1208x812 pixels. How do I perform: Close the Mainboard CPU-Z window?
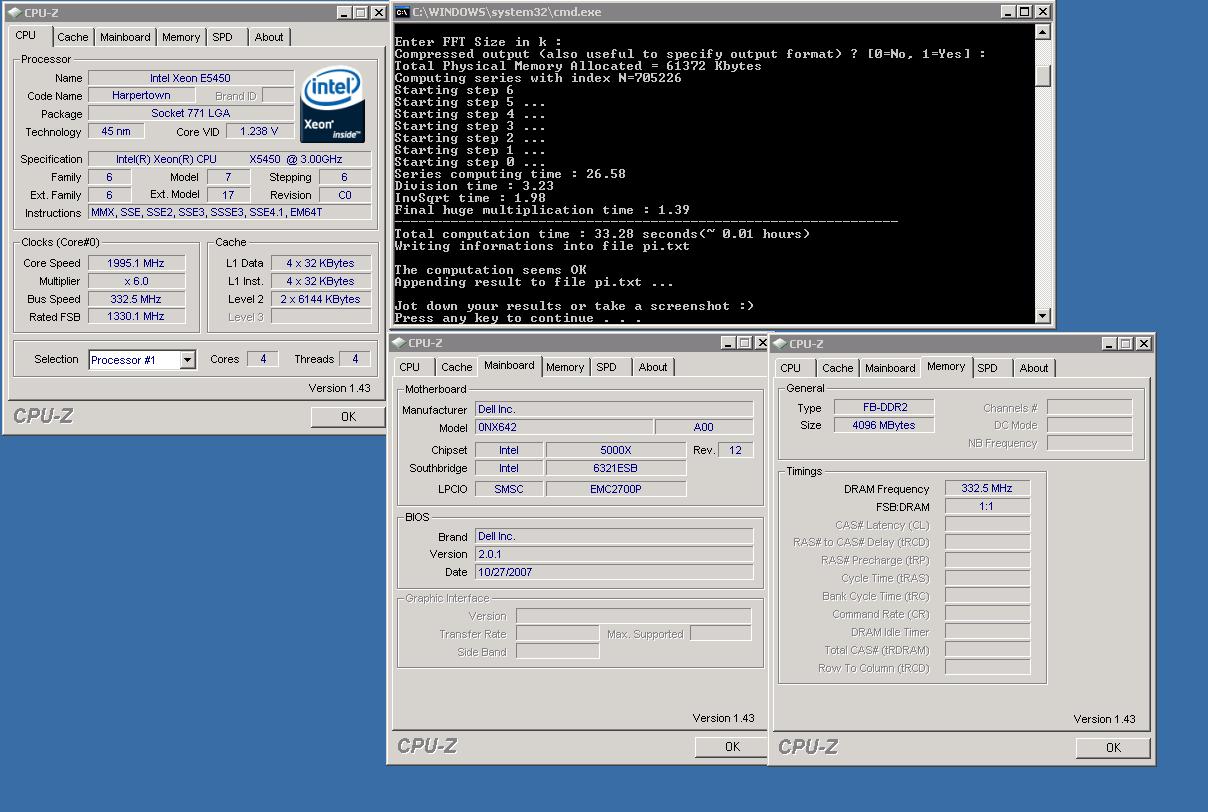pyautogui.click(x=762, y=343)
